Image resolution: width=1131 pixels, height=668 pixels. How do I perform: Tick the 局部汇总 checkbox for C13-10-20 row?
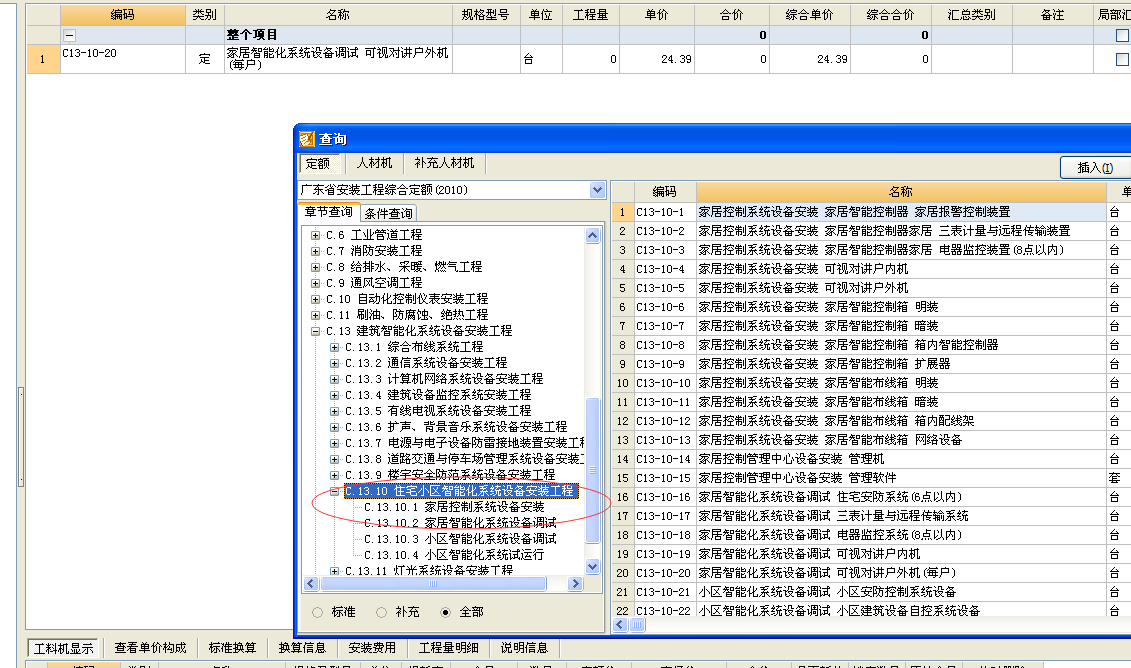(x=1122, y=59)
